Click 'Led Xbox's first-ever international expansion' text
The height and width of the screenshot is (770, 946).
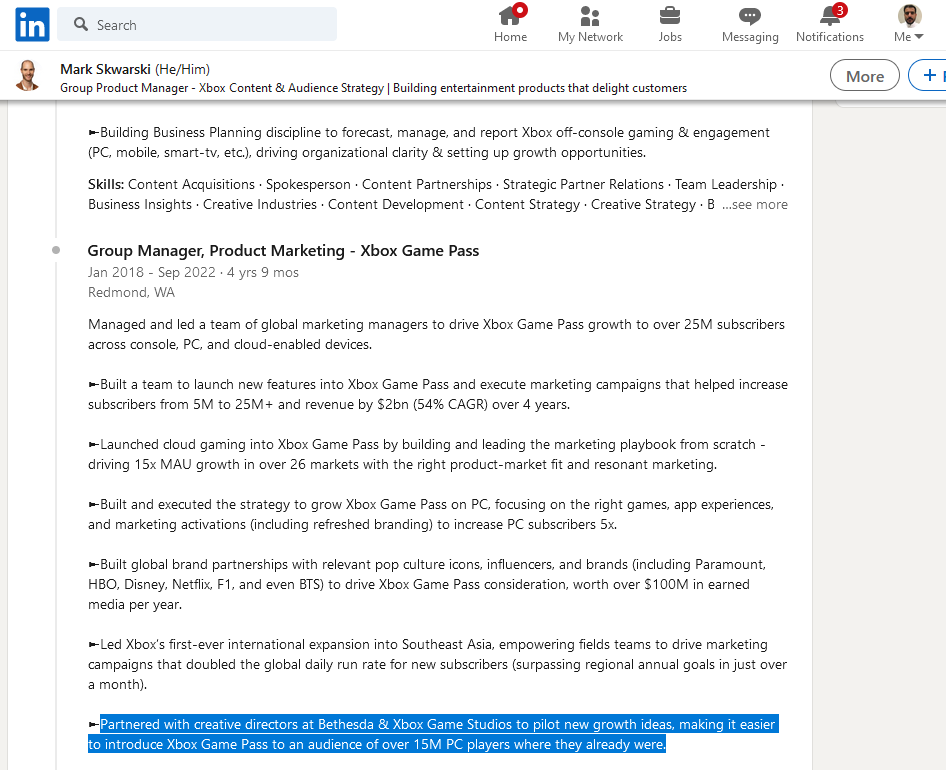click(x=437, y=664)
